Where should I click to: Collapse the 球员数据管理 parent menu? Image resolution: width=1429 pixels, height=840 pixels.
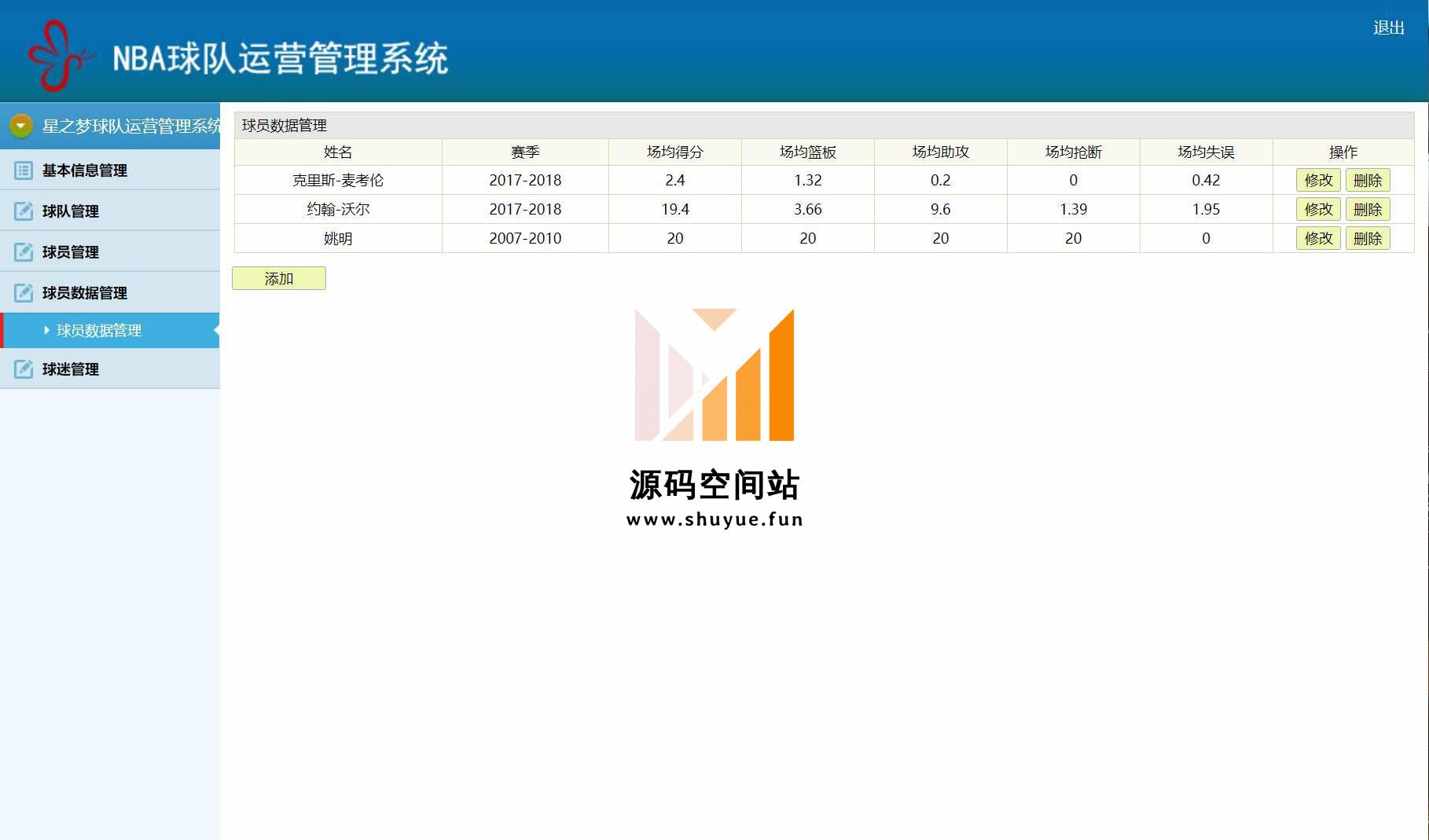click(110, 292)
